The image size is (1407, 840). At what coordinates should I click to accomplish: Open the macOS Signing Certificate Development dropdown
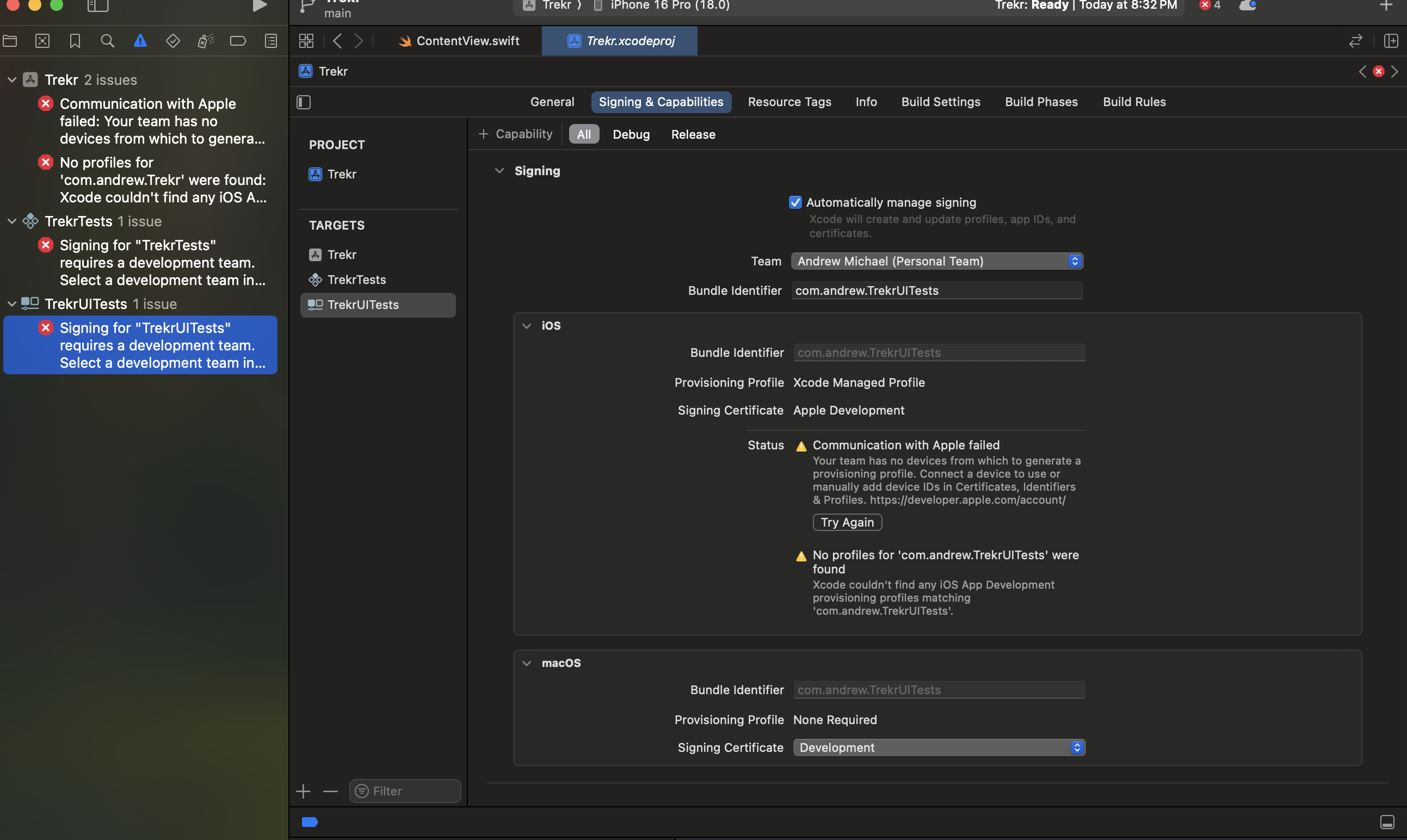(939, 748)
